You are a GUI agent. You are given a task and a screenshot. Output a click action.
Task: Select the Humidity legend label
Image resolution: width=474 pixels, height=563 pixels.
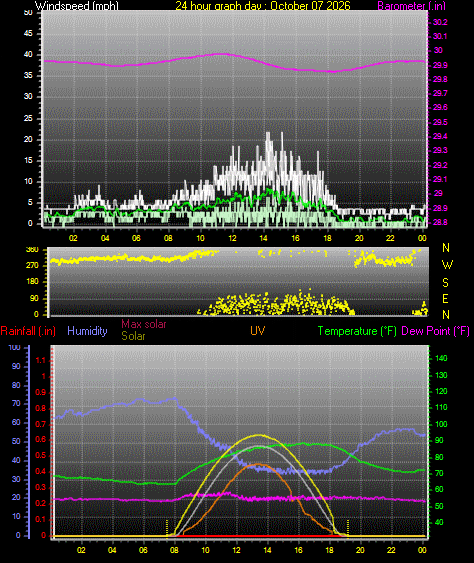[87, 331]
